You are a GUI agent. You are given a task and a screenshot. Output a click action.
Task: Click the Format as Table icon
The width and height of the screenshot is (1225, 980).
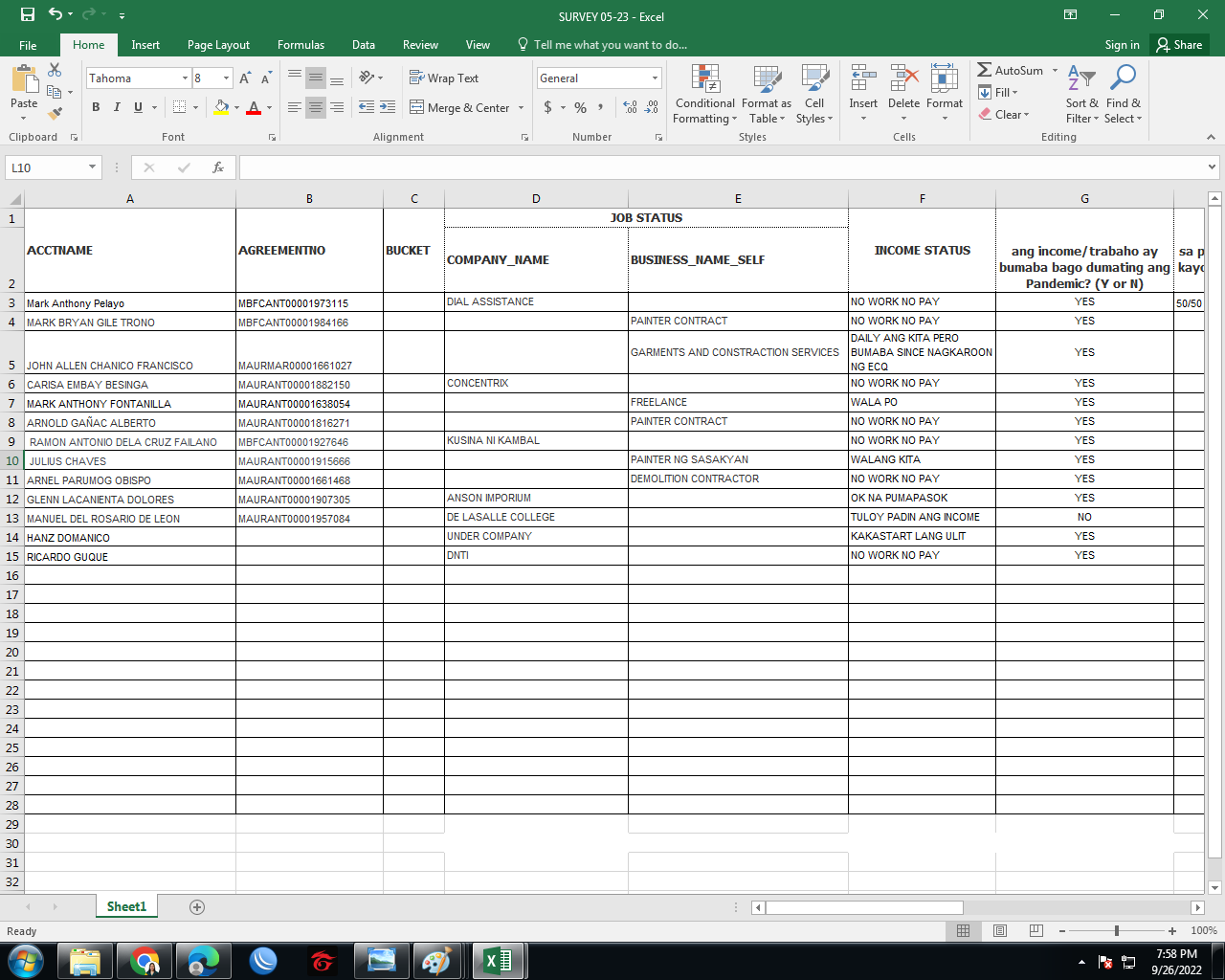tap(767, 78)
